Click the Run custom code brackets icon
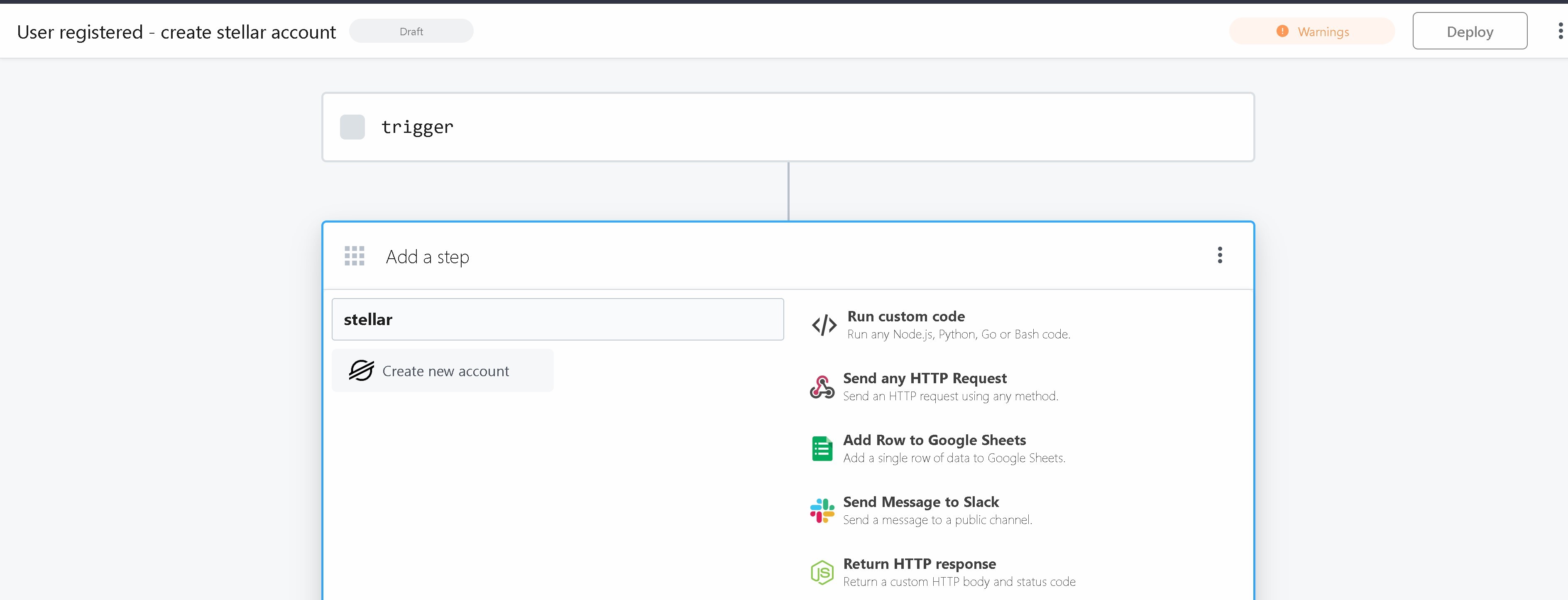 (x=824, y=325)
